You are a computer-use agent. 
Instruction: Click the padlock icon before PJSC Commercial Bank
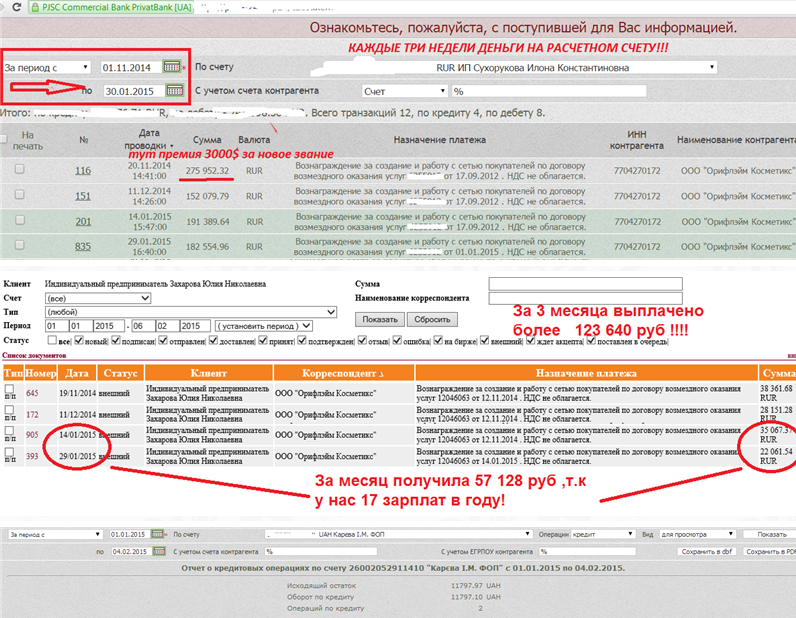tap(35, 8)
